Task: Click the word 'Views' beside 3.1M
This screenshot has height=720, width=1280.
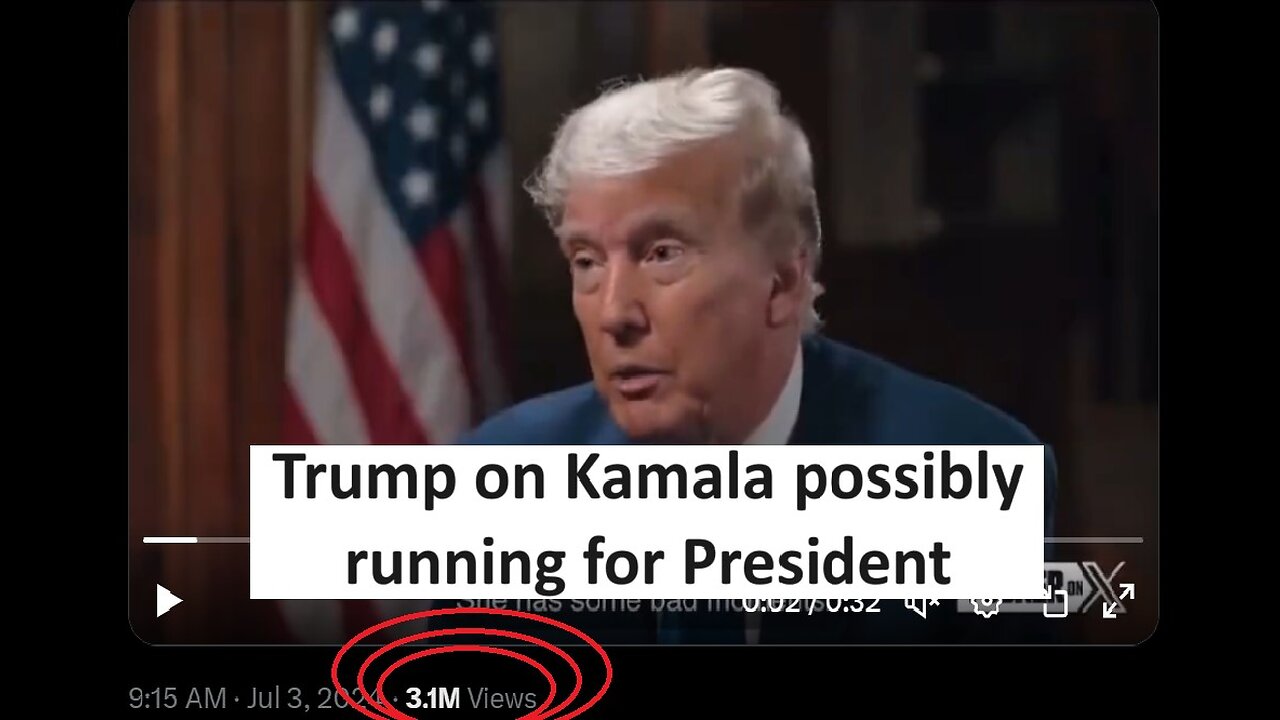Action: coord(502,698)
